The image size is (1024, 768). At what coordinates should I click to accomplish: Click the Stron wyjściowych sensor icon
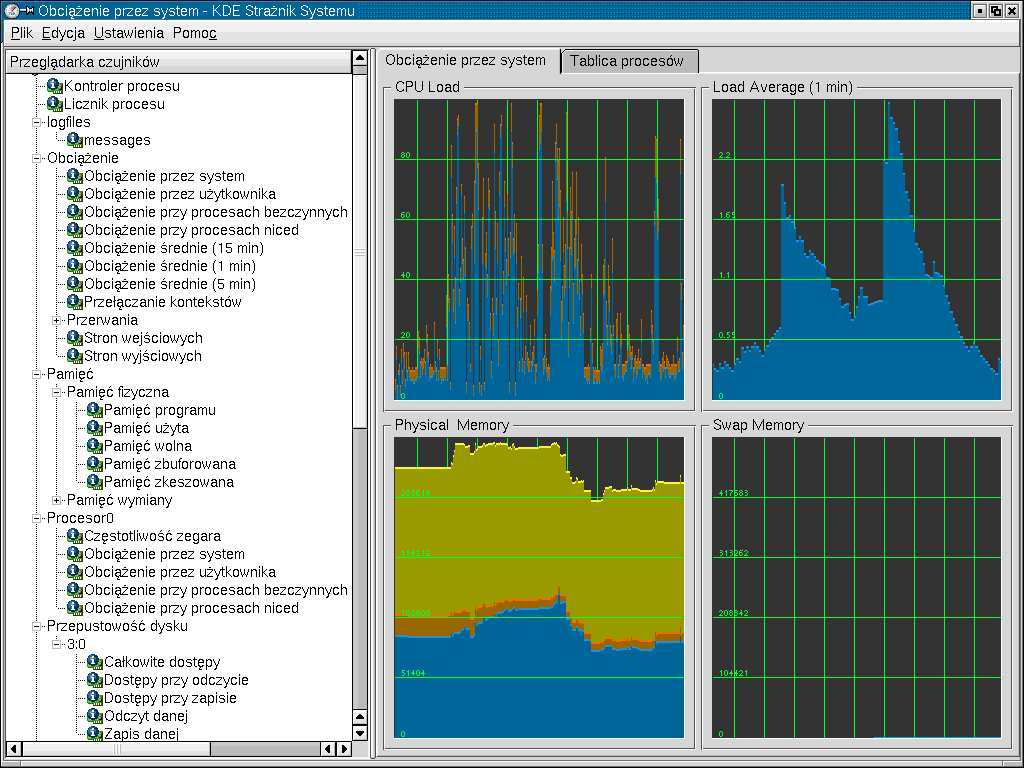[74, 356]
